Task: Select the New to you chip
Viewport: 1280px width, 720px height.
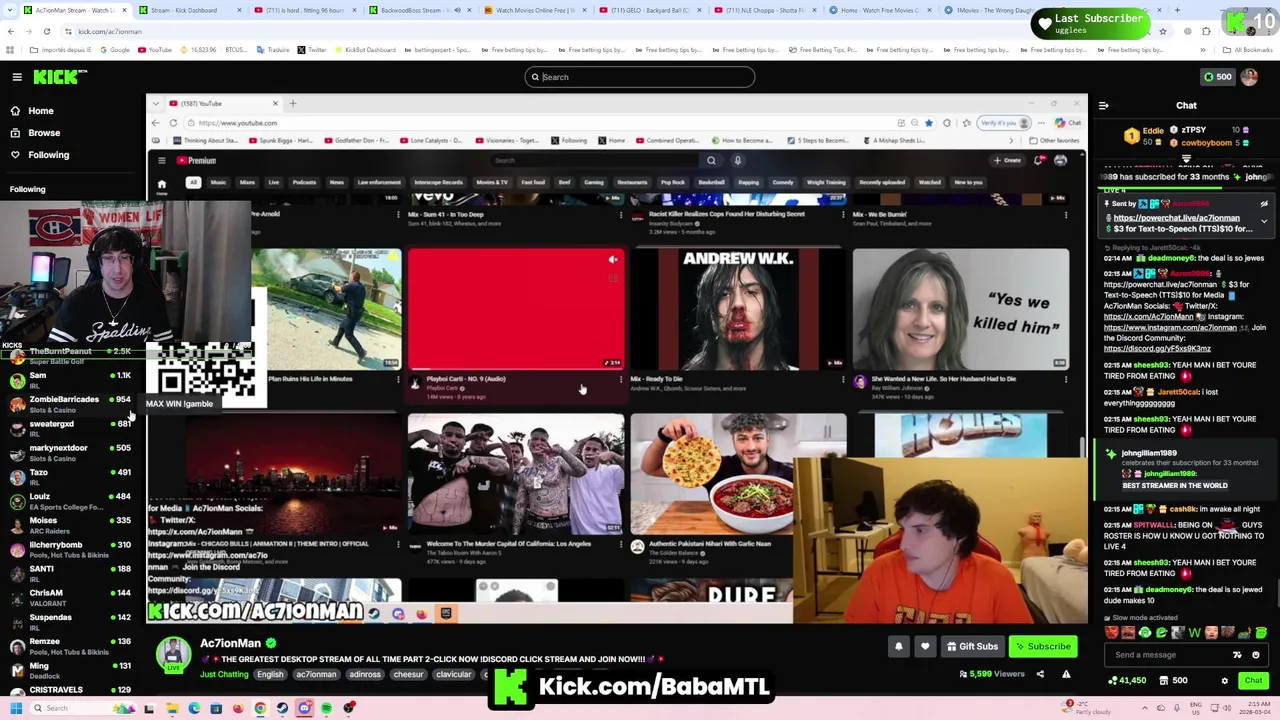Action: pyautogui.click(x=968, y=183)
